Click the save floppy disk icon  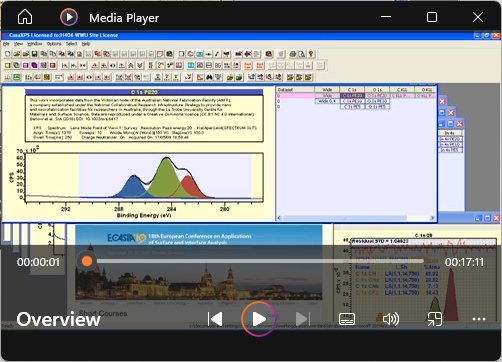coord(34,54)
